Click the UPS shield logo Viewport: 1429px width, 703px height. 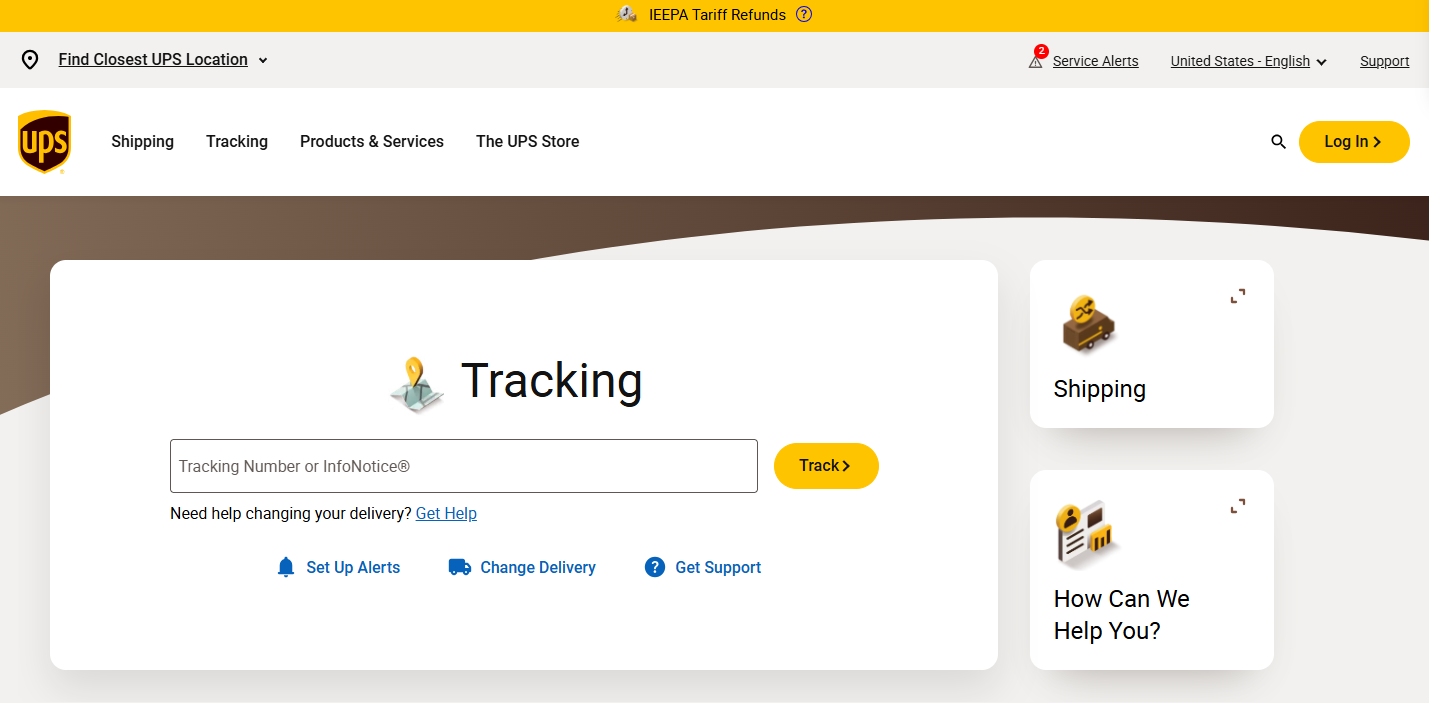click(44, 142)
